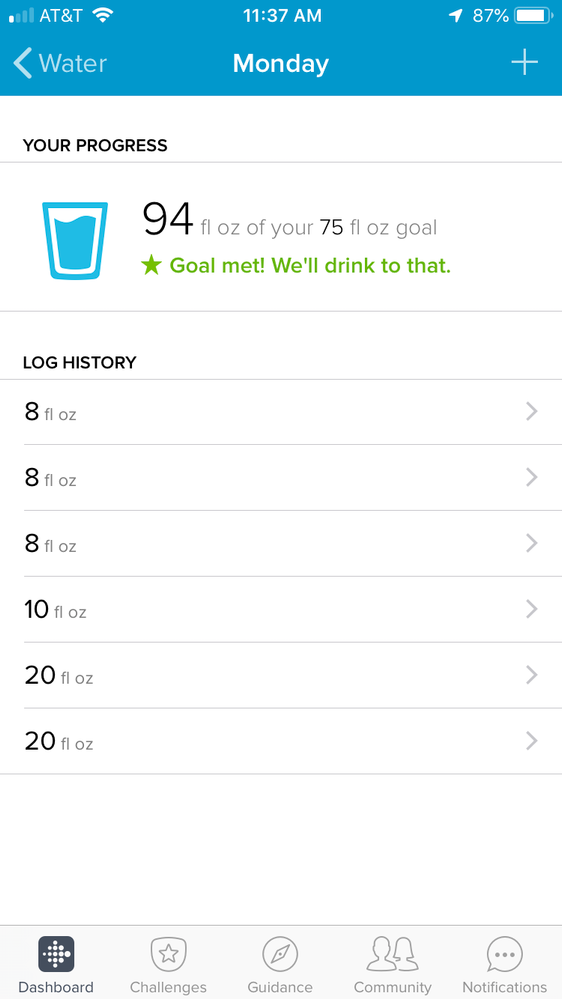Viewport: 562px width, 999px height.
Task: Tap the Monday title in header
Action: 281,63
